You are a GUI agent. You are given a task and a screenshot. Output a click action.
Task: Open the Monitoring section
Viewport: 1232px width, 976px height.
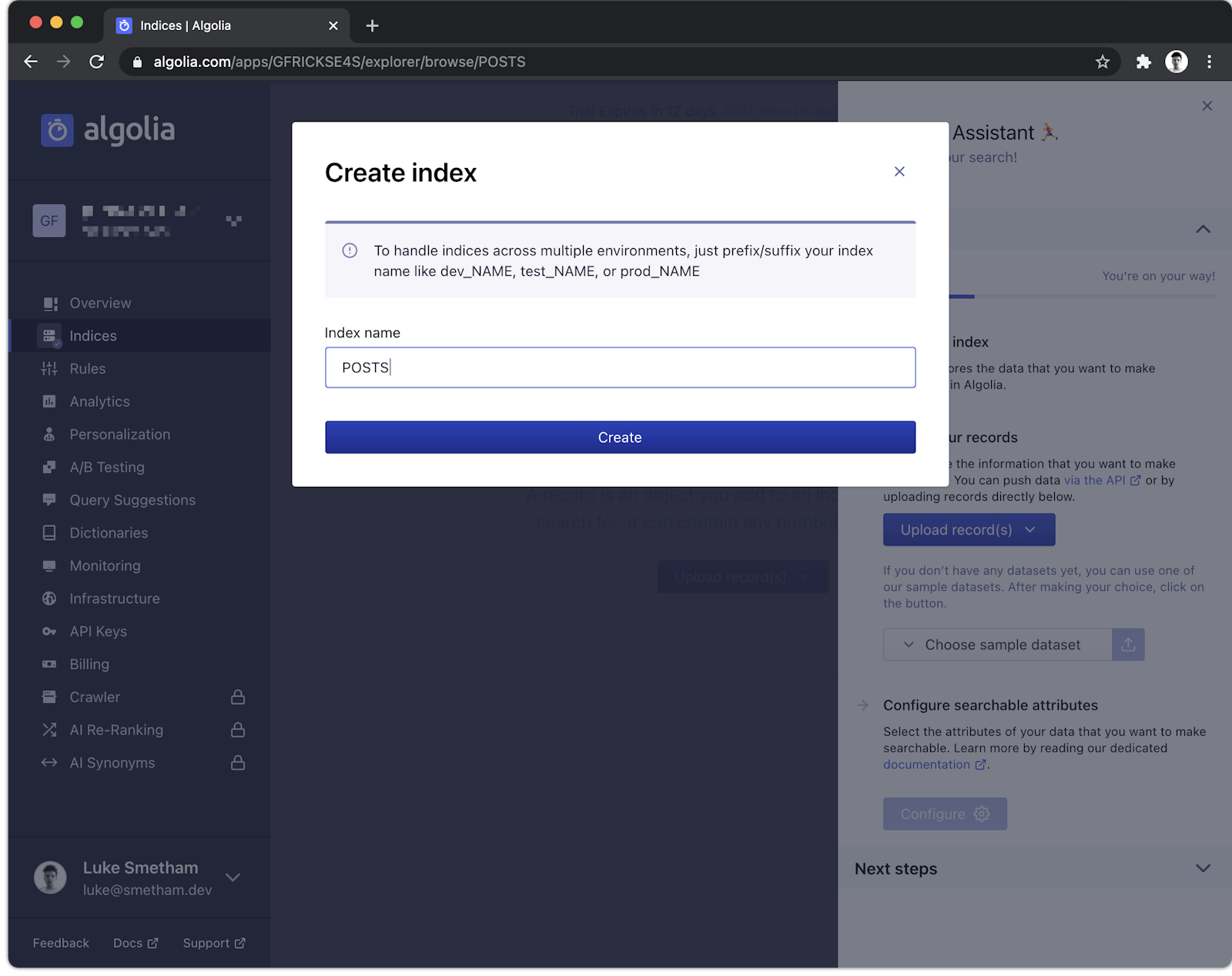point(105,565)
